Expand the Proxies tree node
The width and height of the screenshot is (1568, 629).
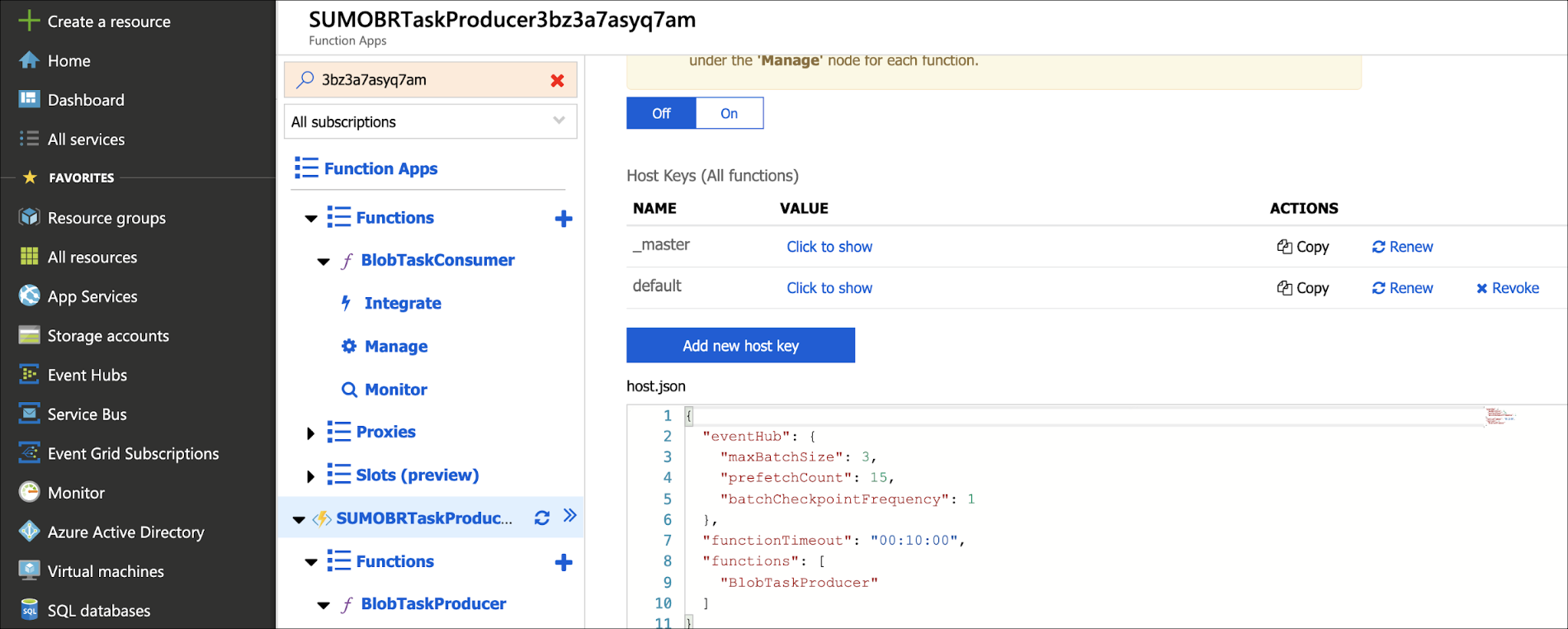[x=310, y=433]
